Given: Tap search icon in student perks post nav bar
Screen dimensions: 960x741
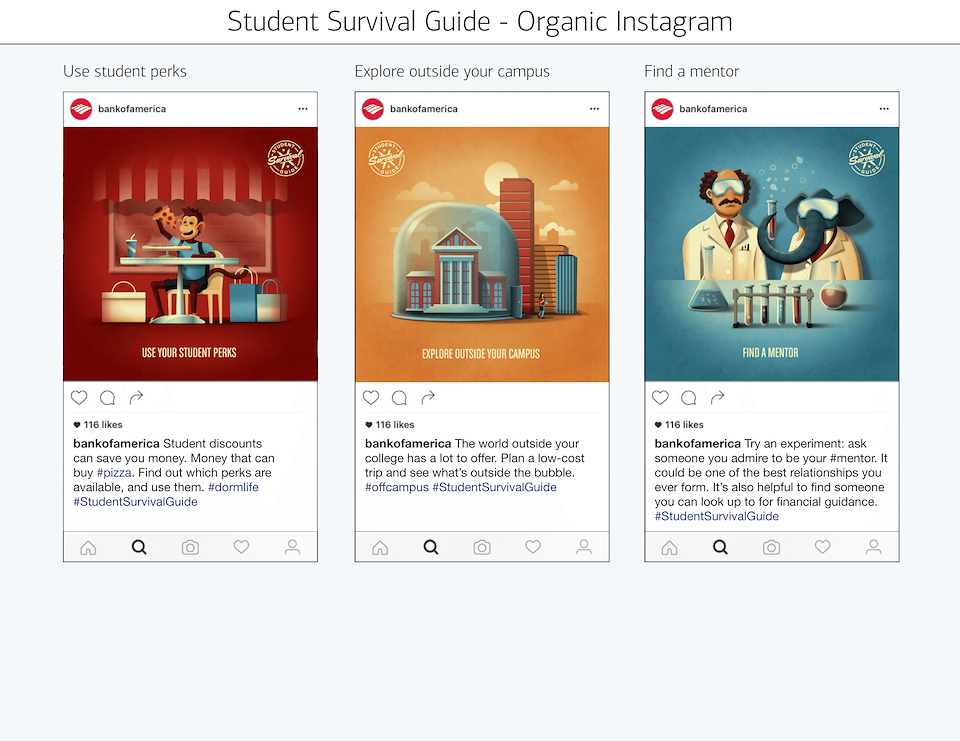Looking at the screenshot, I should pyautogui.click(x=139, y=547).
